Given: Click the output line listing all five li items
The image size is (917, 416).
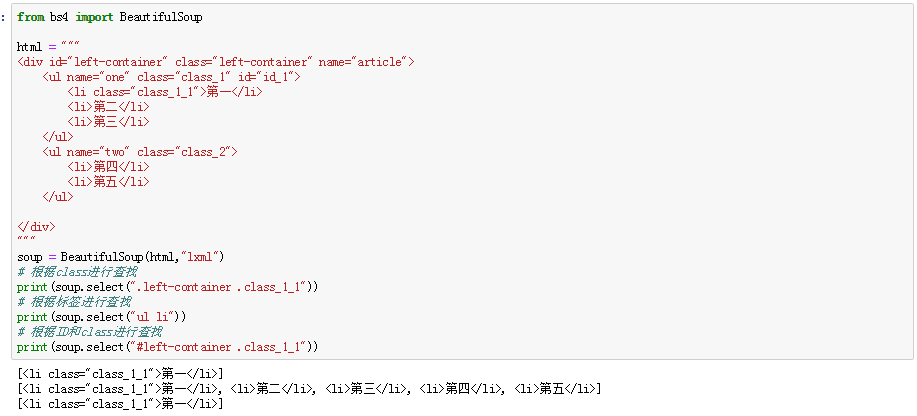Looking at the screenshot, I should pyautogui.click(x=309, y=389).
